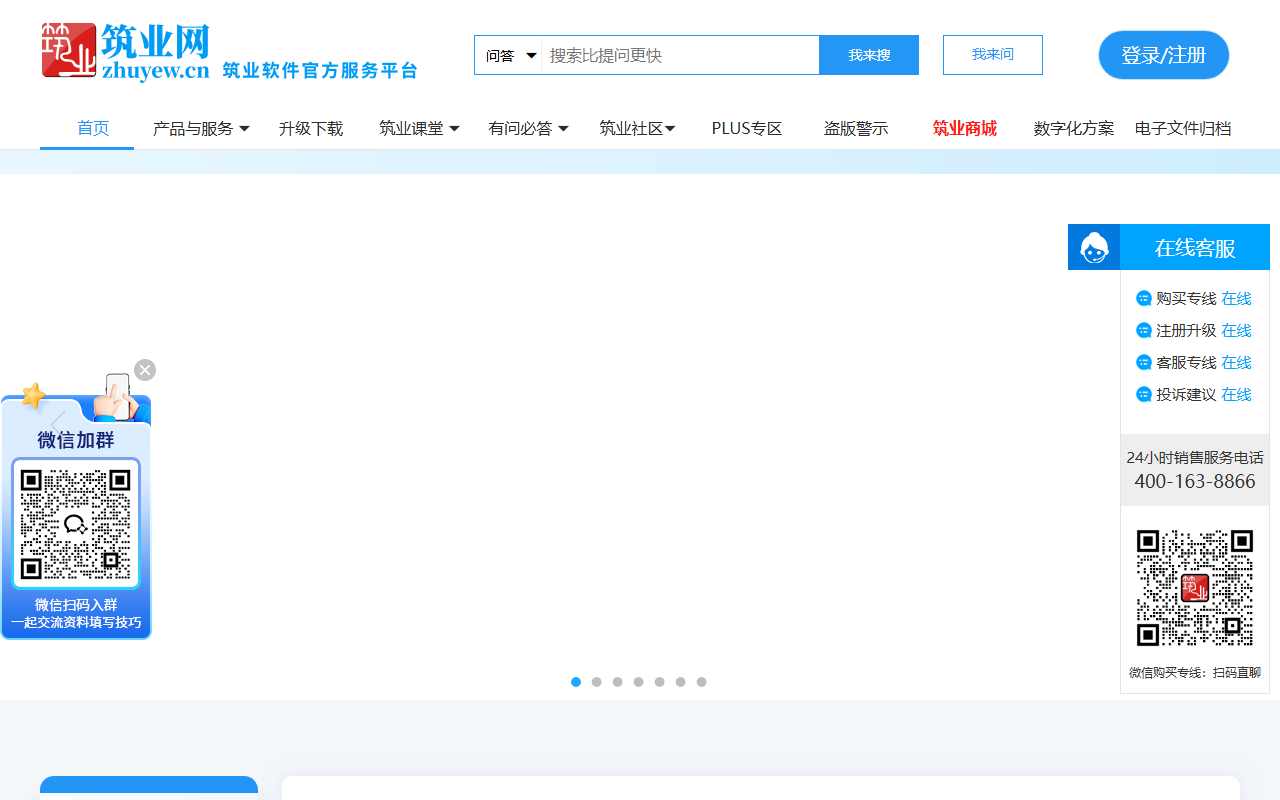Expand the 有问必答 menu
The width and height of the screenshot is (1280, 800).
tap(528, 128)
